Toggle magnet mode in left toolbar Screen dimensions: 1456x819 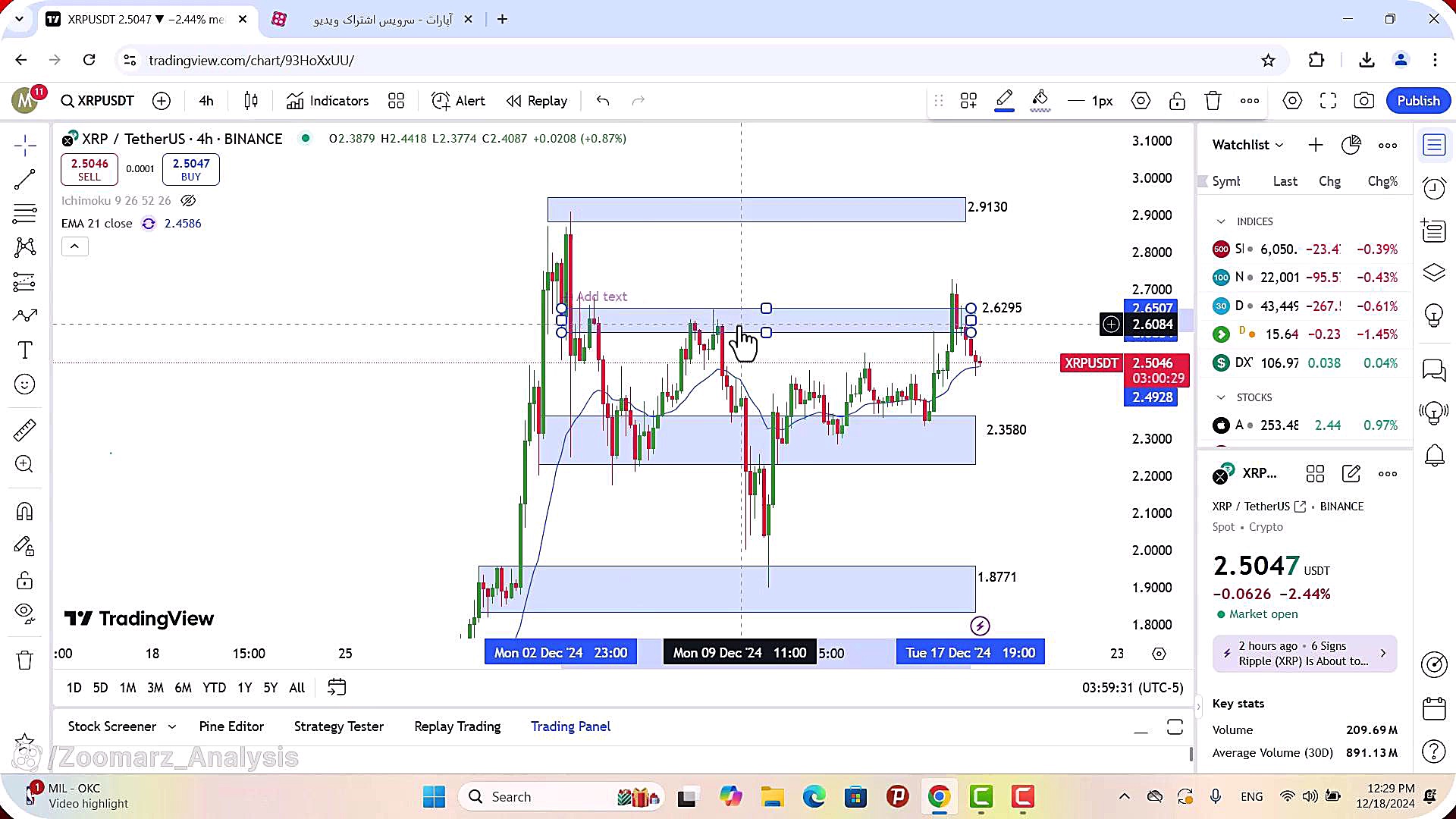coord(24,511)
